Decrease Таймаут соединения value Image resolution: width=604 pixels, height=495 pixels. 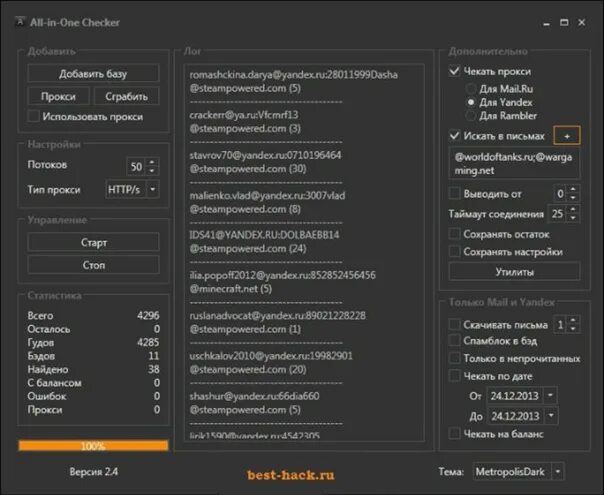573,218
